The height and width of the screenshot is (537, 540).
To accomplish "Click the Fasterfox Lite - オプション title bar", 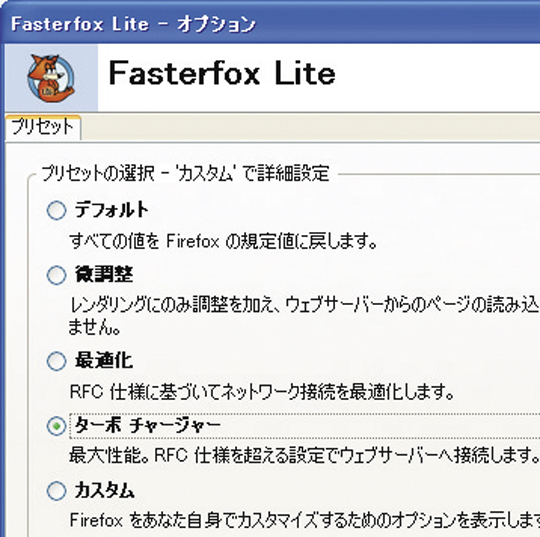I will pos(270,23).
